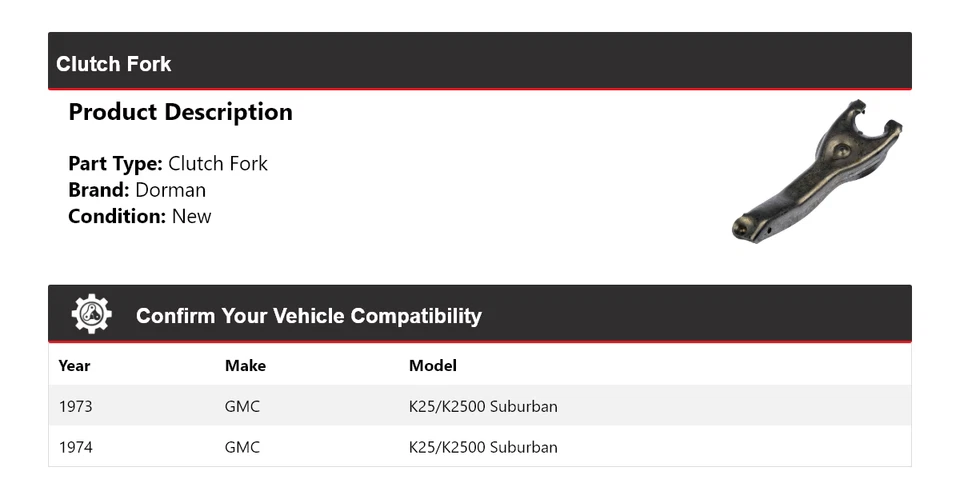
Task: Click the Brand label
Action: (x=99, y=190)
